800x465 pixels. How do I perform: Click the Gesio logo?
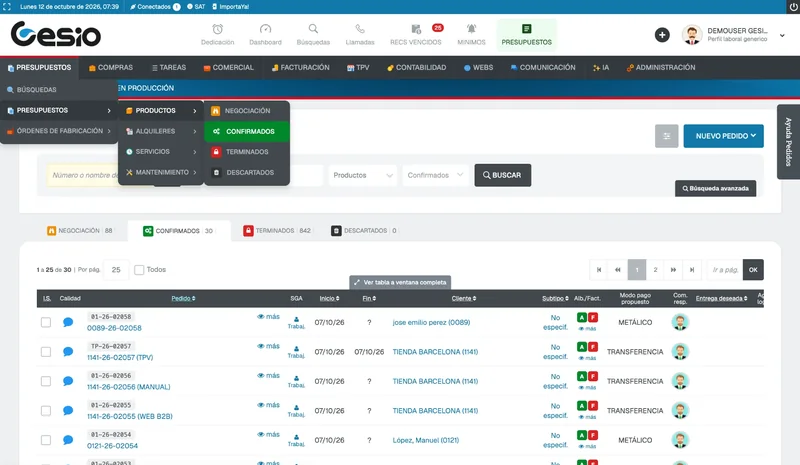tap(56, 34)
